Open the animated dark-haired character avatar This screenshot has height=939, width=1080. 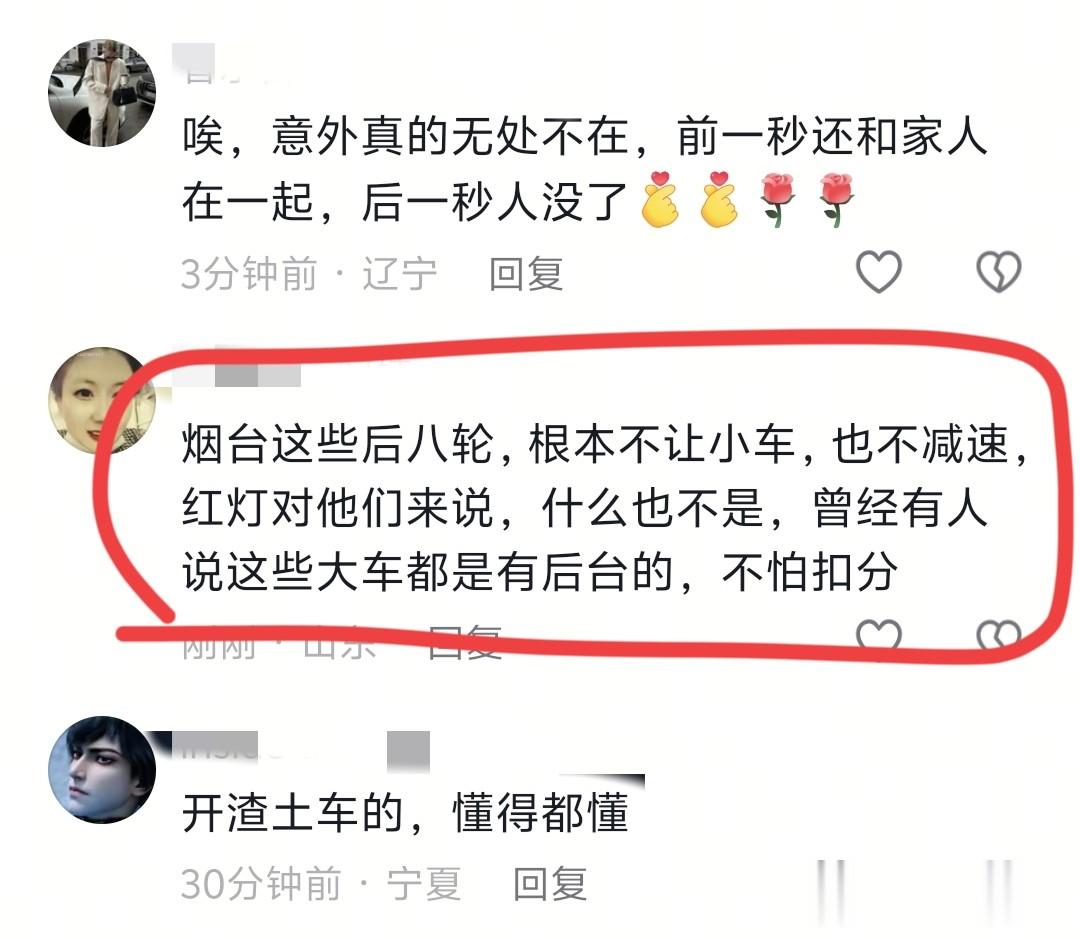tap(102, 770)
